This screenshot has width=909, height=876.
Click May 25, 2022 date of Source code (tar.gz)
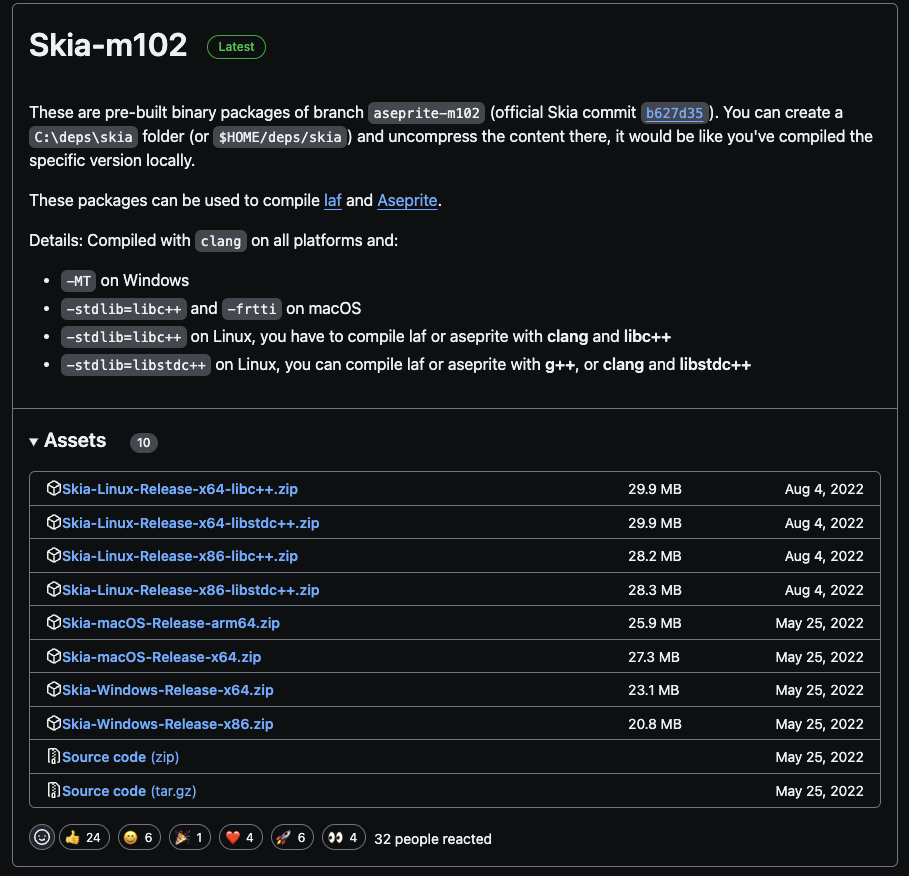point(820,791)
